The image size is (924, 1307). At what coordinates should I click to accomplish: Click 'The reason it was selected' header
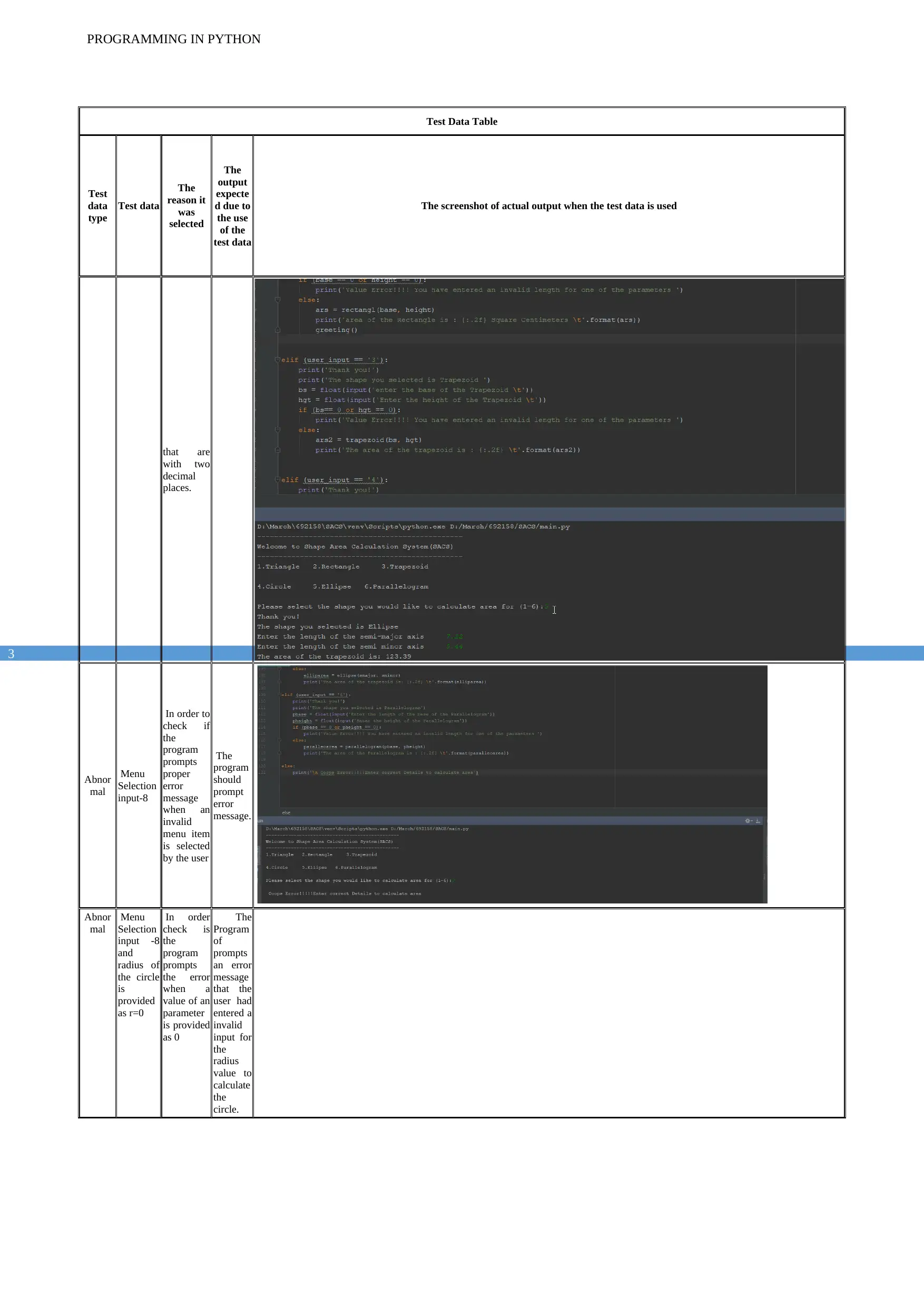point(186,206)
